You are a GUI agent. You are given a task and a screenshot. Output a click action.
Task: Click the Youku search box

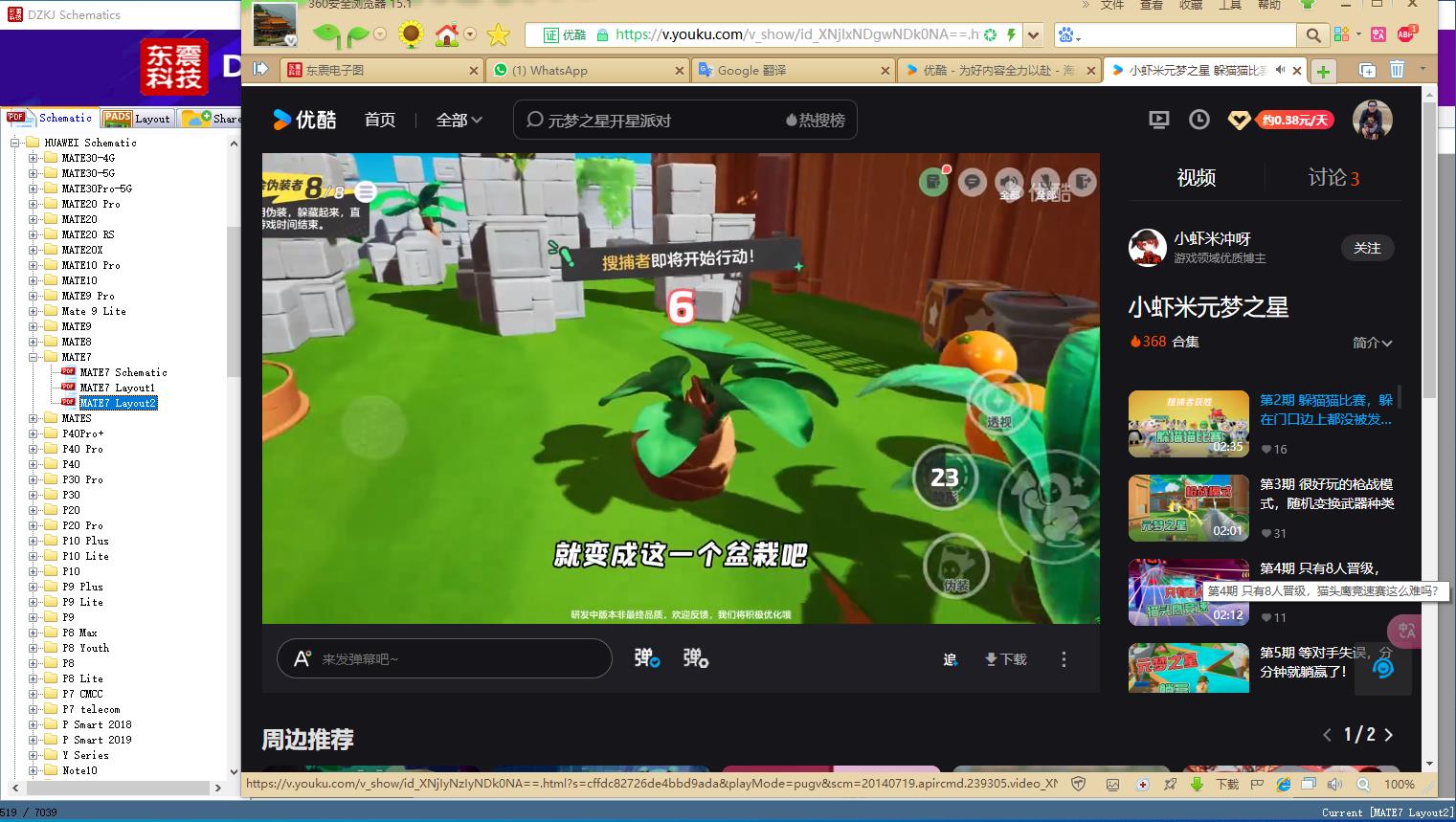[684, 121]
